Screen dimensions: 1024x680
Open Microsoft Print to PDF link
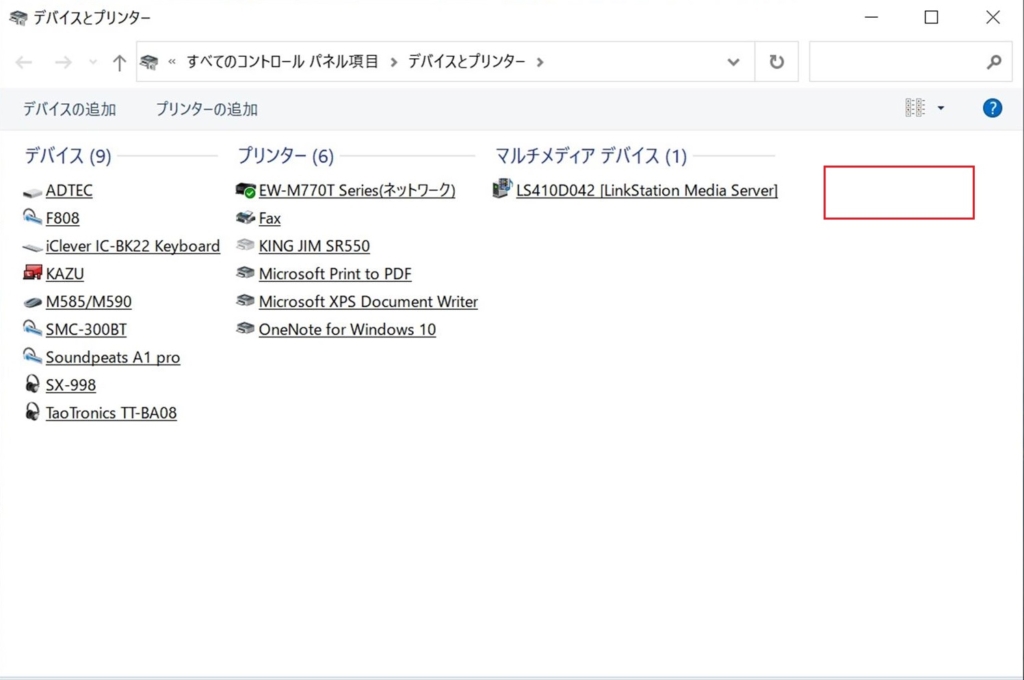(335, 274)
